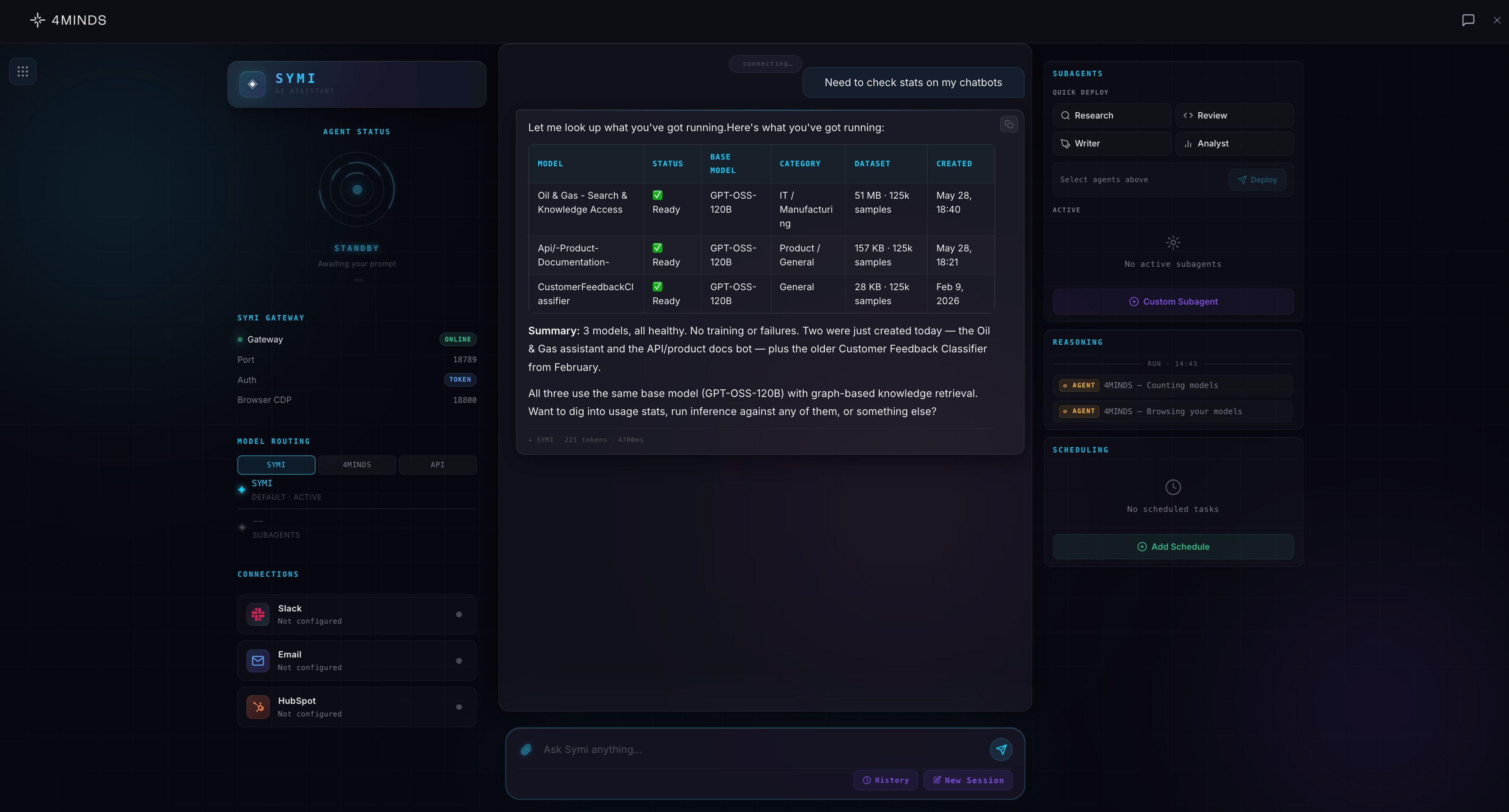Close the panel with X in header

(x=1497, y=20)
